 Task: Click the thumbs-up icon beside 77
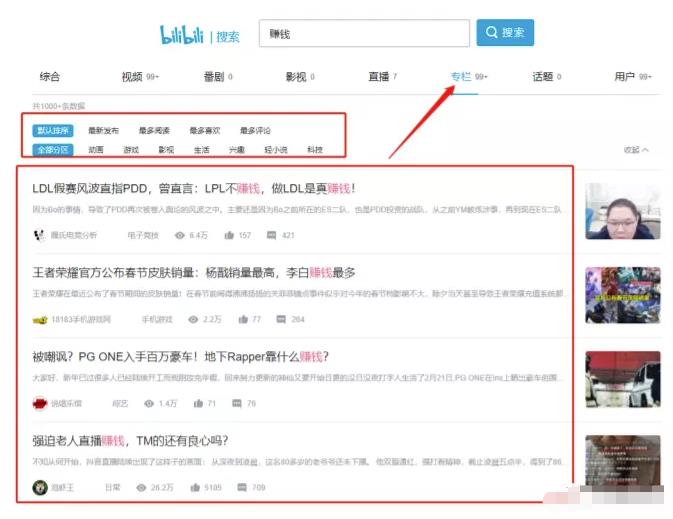point(243,319)
